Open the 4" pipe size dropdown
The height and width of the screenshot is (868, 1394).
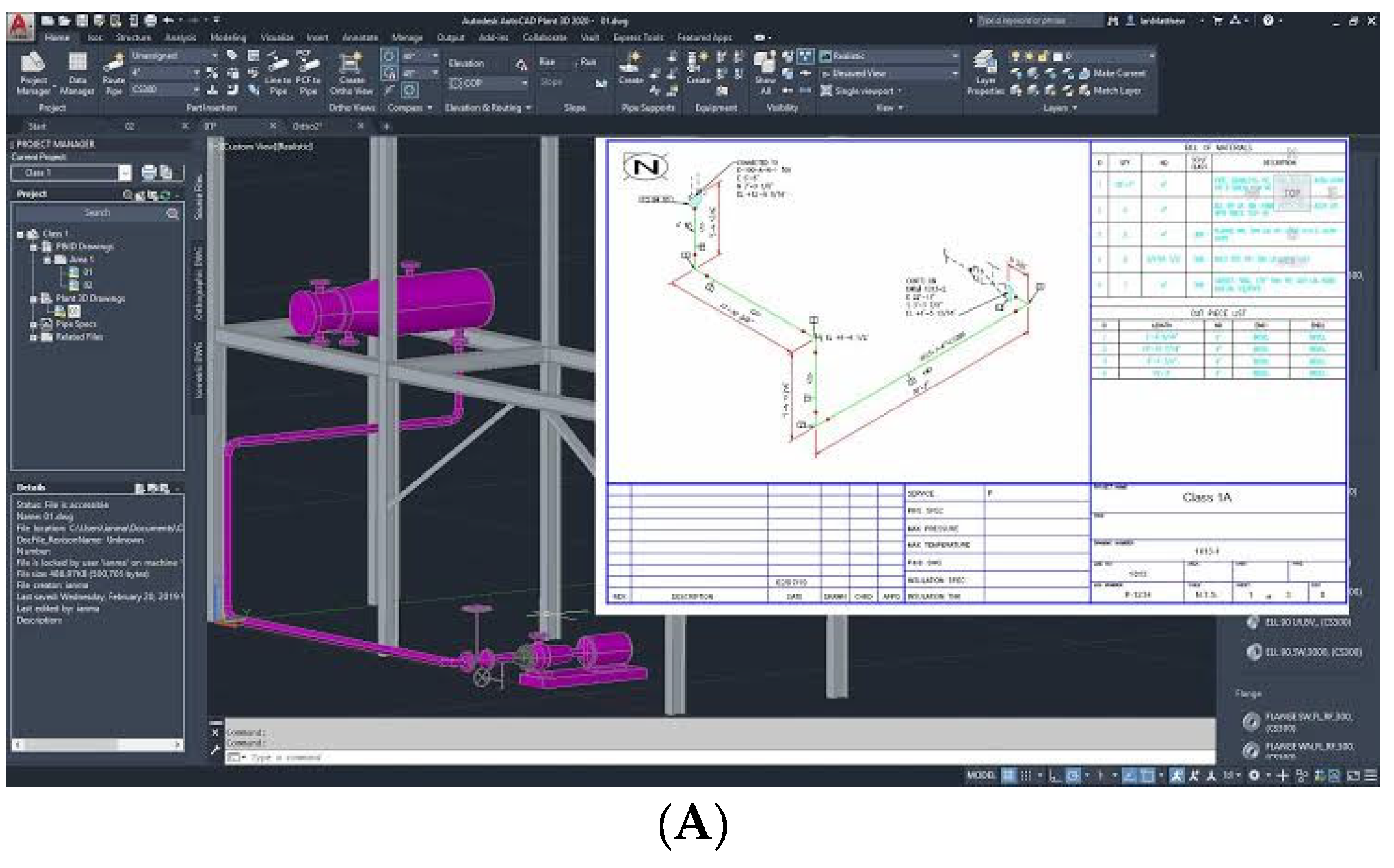[x=165, y=73]
